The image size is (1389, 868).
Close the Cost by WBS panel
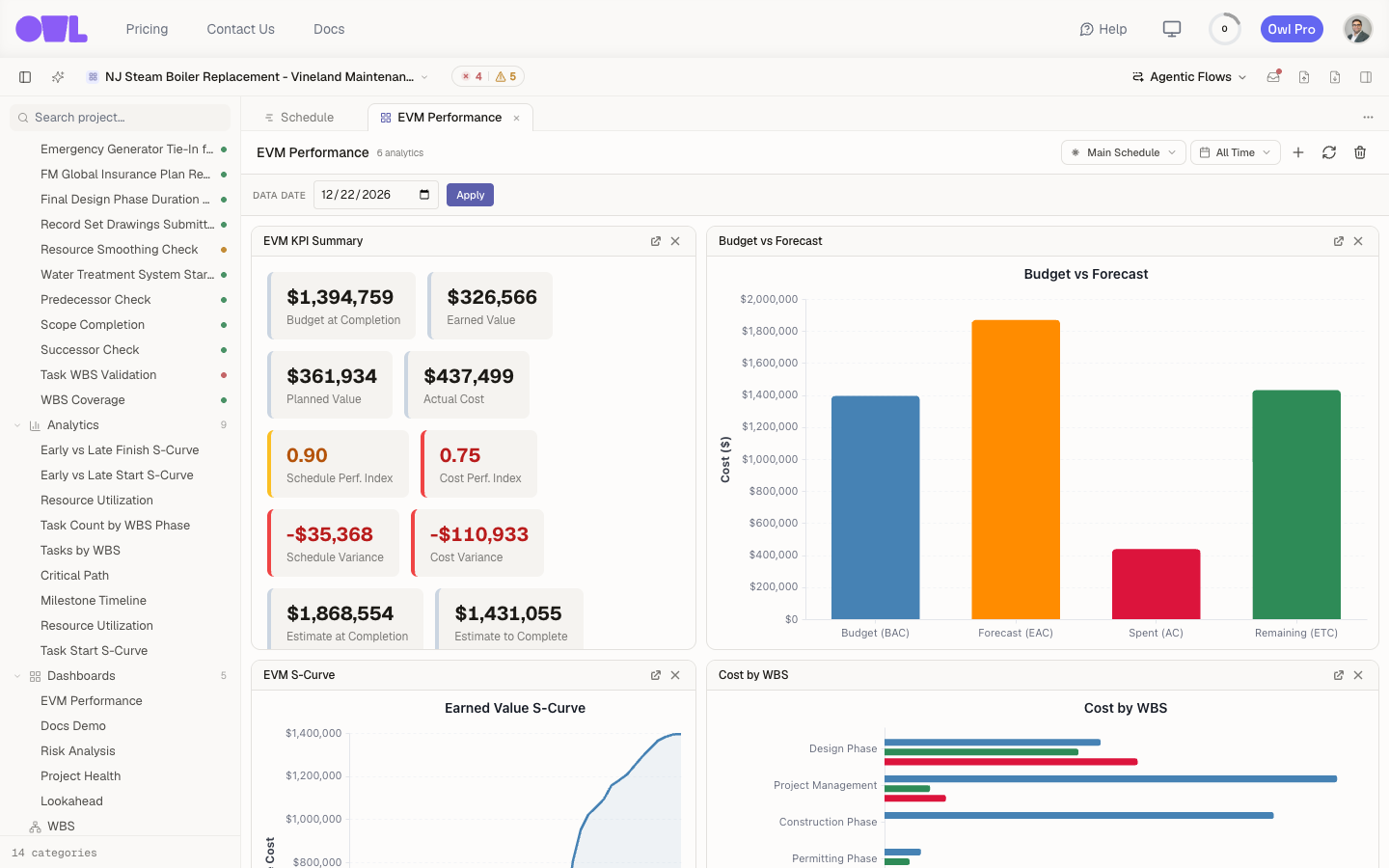click(x=1358, y=675)
